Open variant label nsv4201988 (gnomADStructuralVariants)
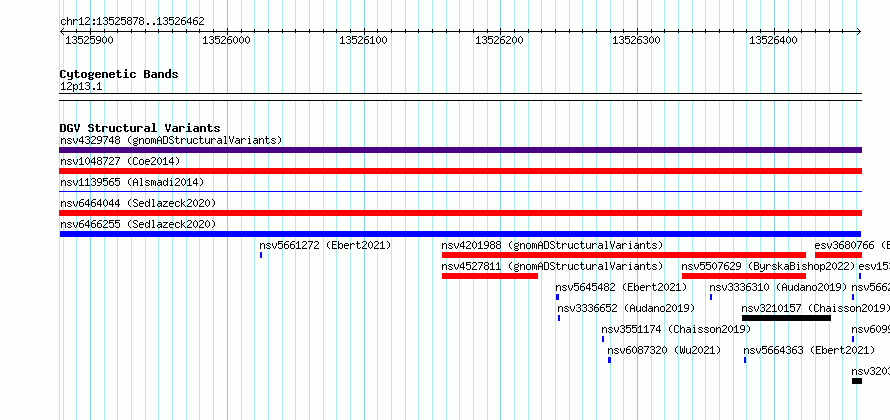 pos(552,246)
